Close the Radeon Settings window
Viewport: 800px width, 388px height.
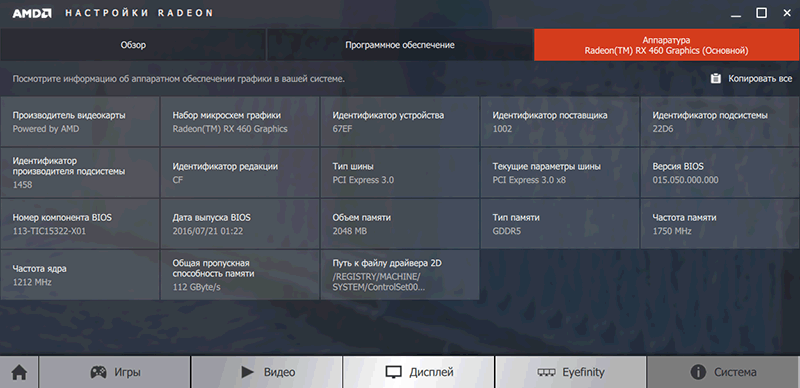click(x=787, y=13)
